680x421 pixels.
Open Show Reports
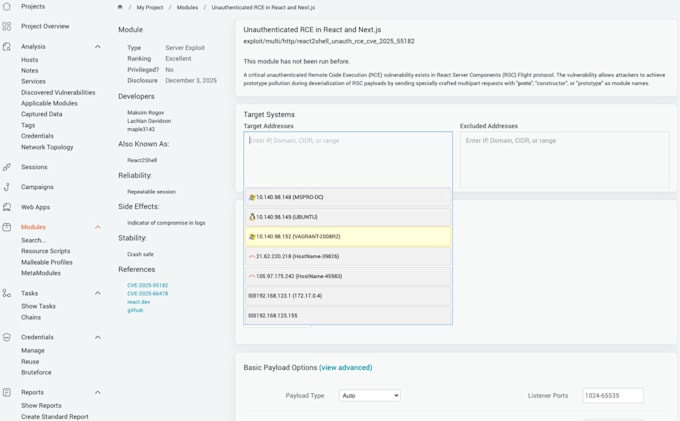point(41,405)
